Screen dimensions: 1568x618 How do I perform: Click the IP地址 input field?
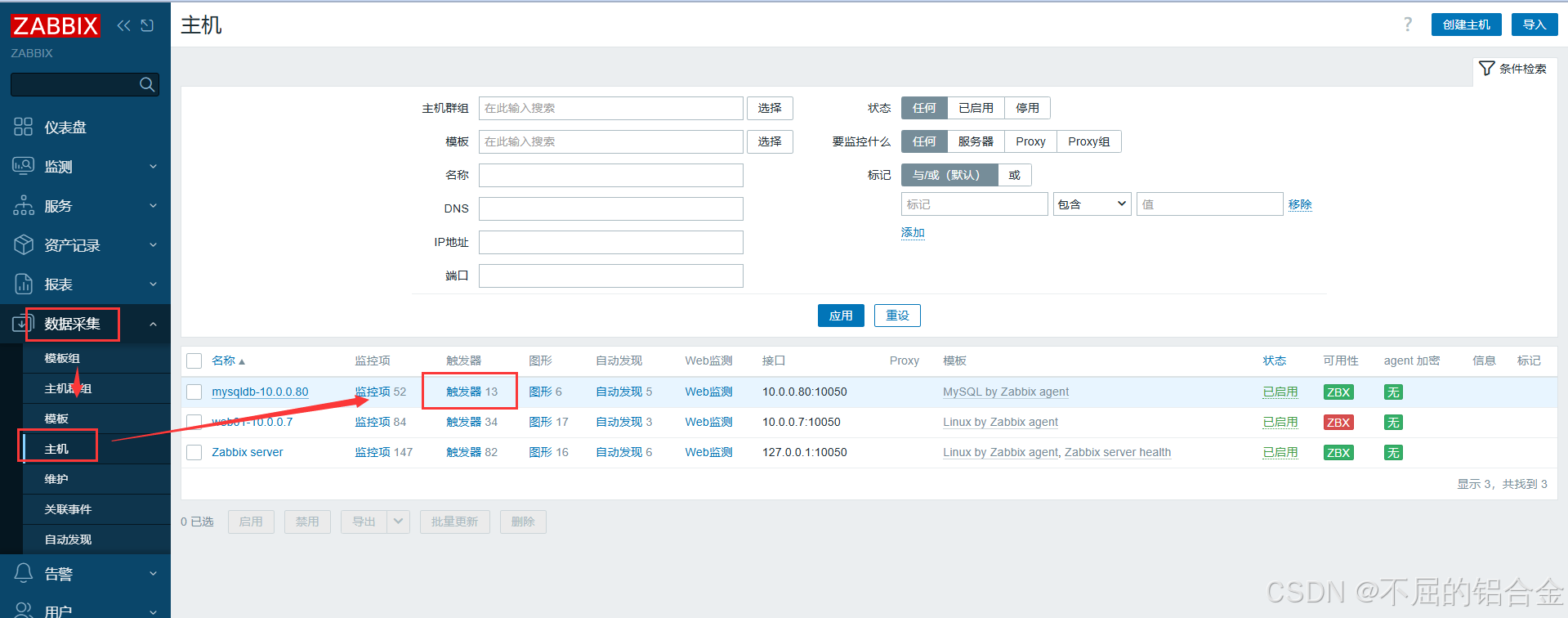click(611, 242)
